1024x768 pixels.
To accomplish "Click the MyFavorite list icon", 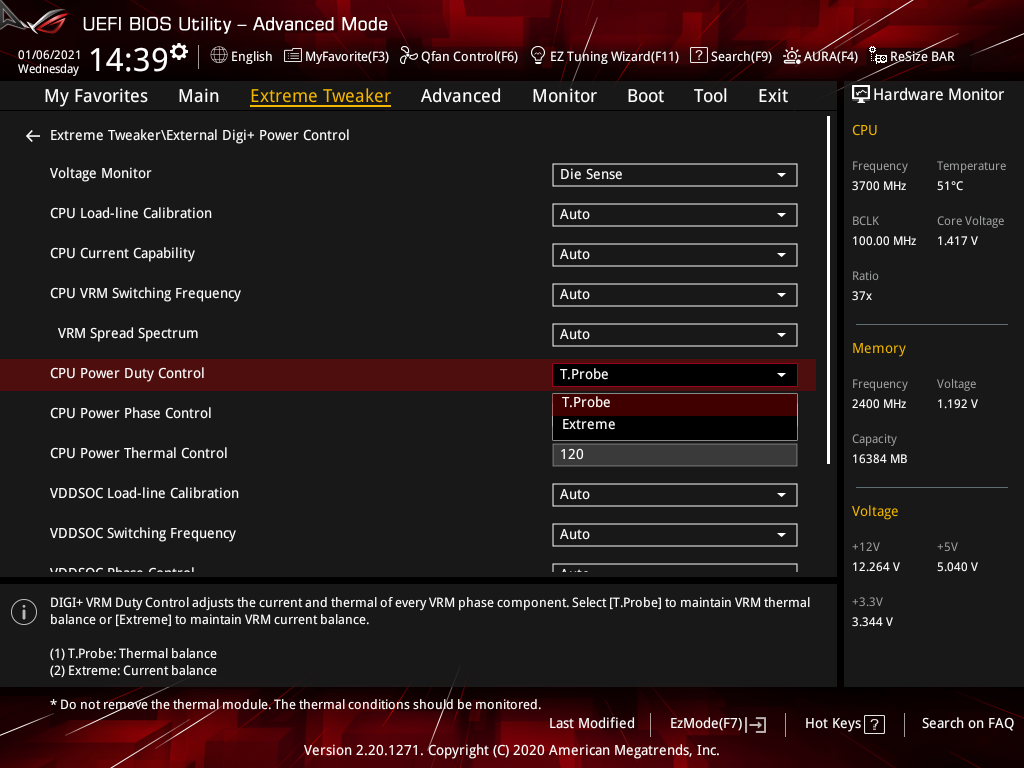I will [293, 56].
